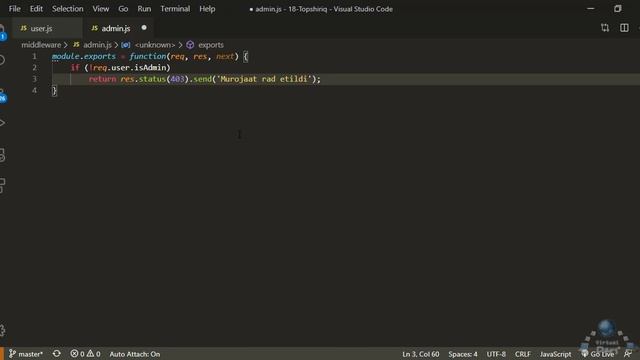
Task: Select exports in the breadcrumb
Action: click(211, 45)
